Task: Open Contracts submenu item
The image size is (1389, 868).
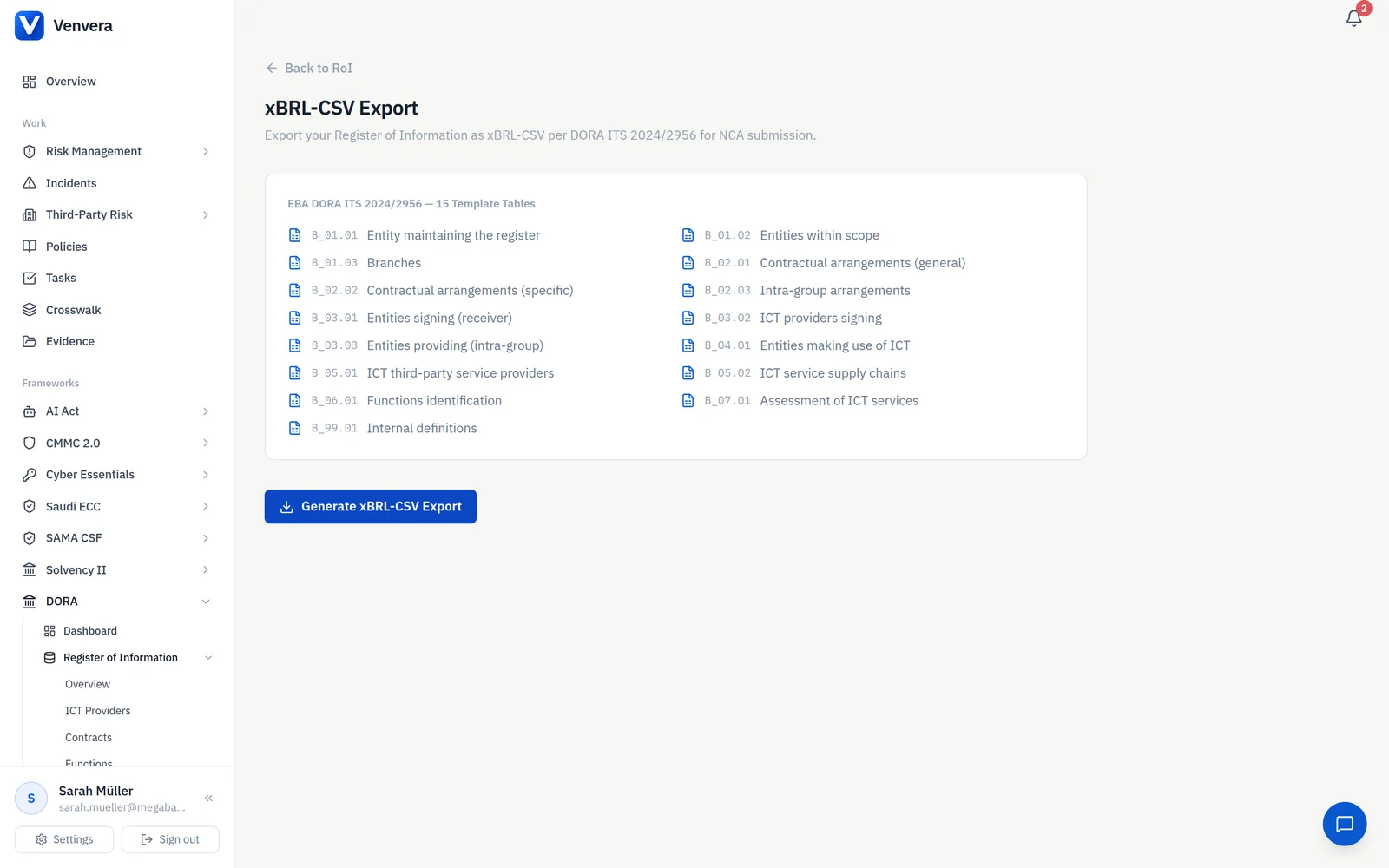Action: click(x=89, y=738)
